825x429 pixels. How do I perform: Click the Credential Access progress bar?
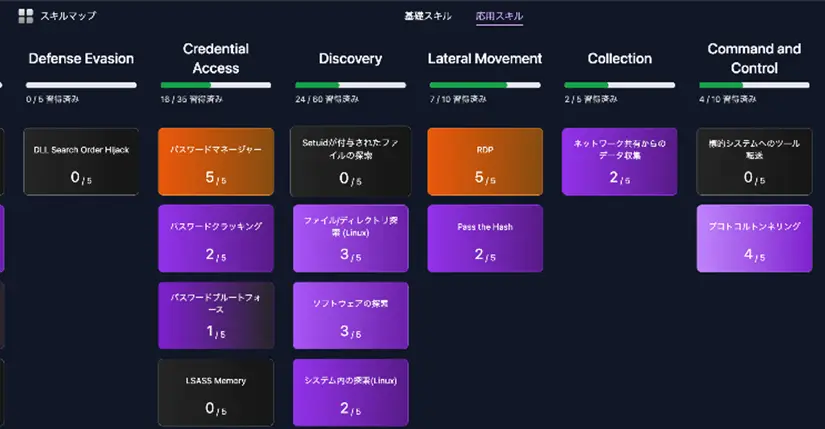click(x=216, y=85)
